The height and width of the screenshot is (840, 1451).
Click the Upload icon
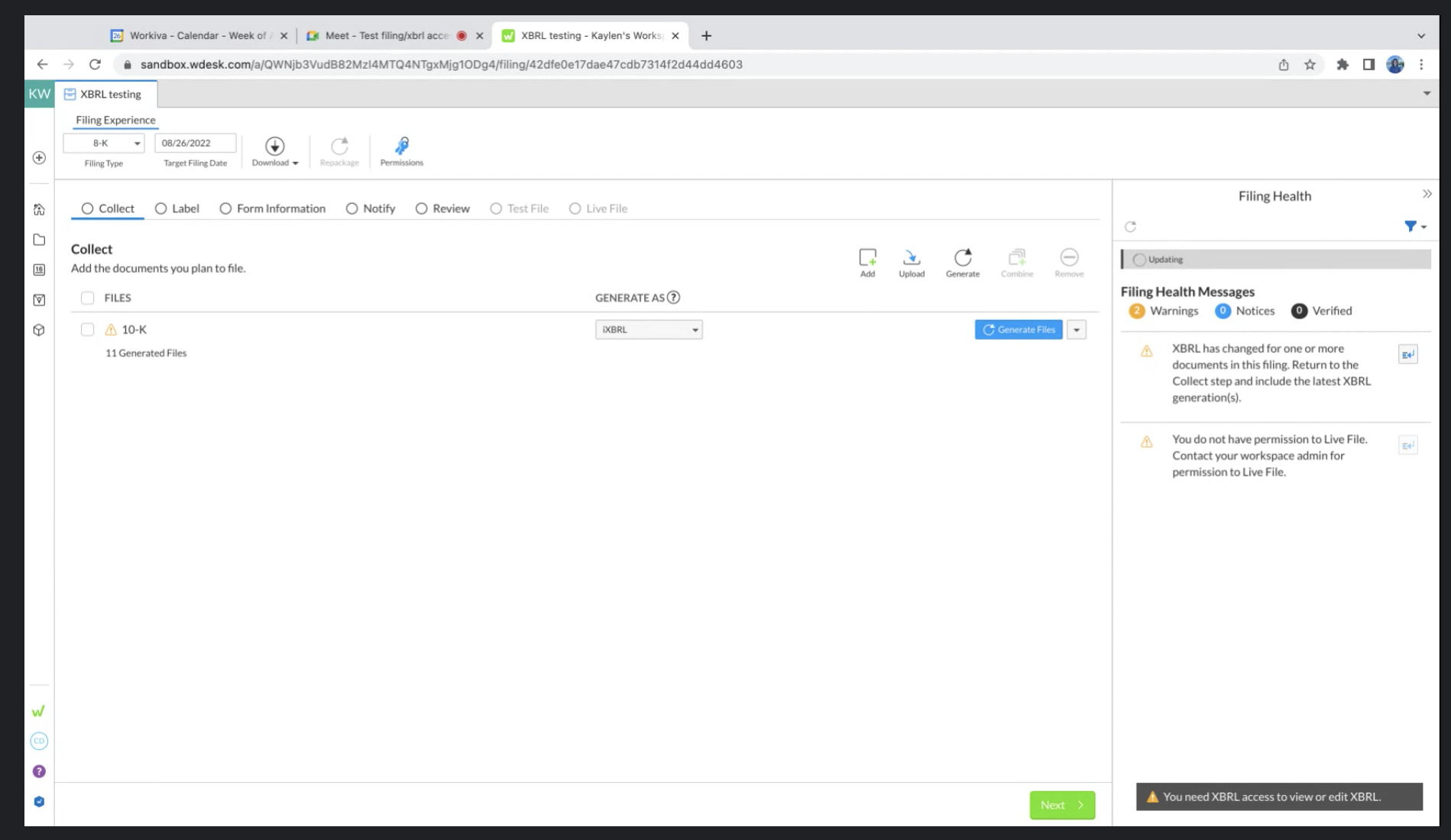pos(911,258)
